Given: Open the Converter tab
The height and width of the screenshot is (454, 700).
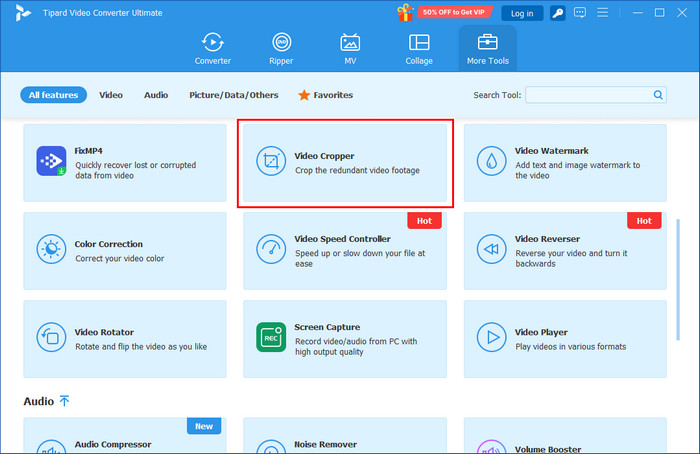Looking at the screenshot, I should click(212, 49).
